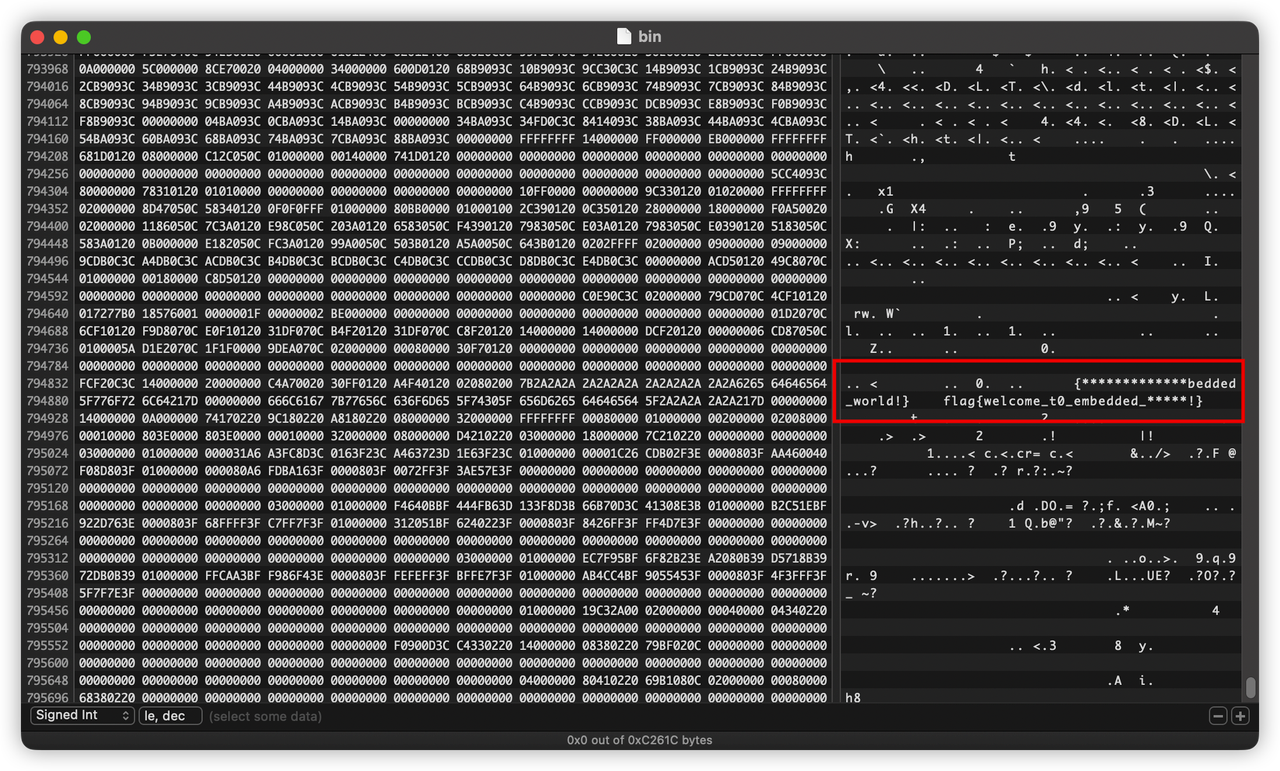Click the byte position status text
This screenshot has height=771, width=1280.
tap(639, 741)
